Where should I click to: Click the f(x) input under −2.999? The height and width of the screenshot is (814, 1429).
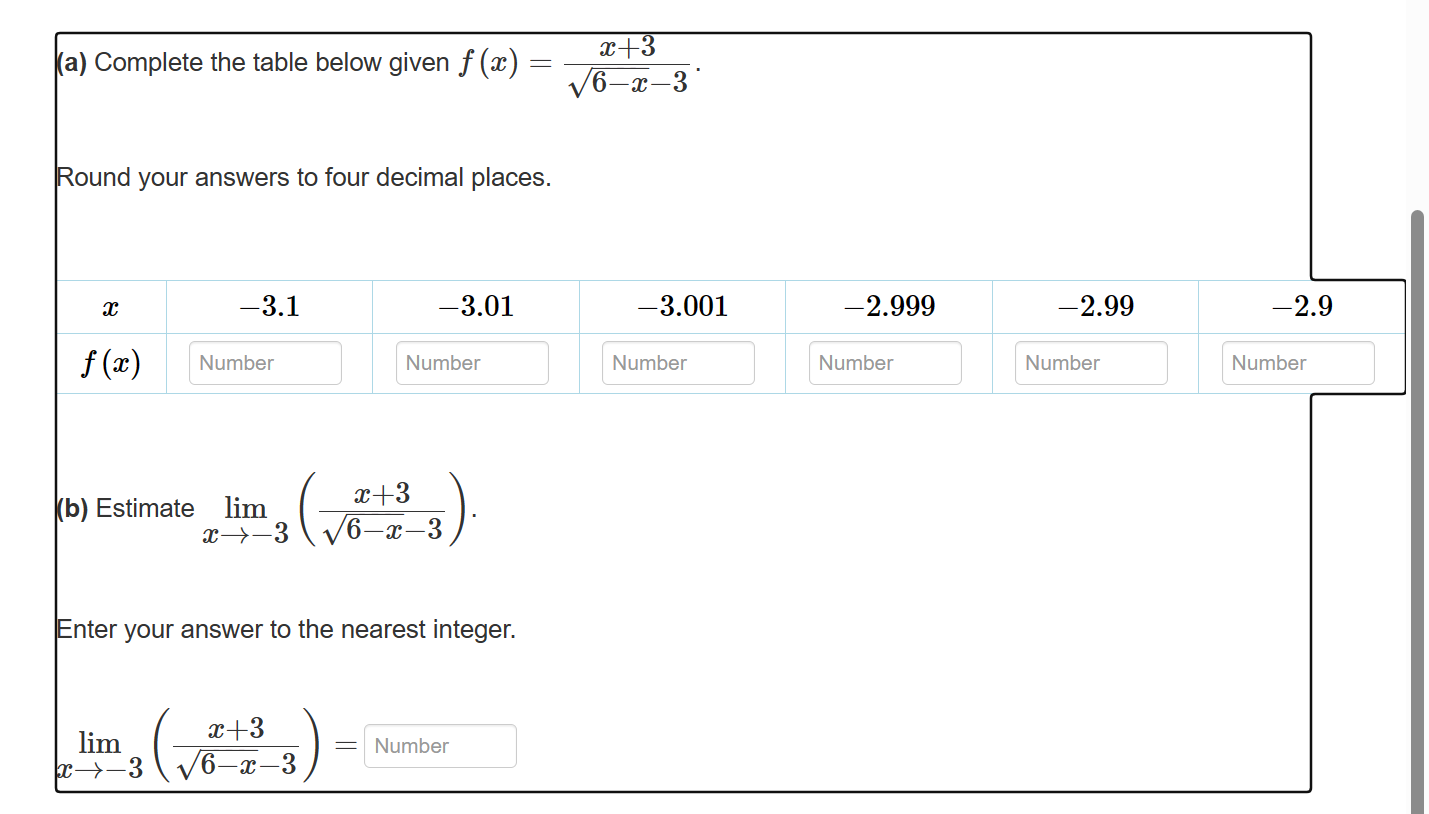point(884,362)
